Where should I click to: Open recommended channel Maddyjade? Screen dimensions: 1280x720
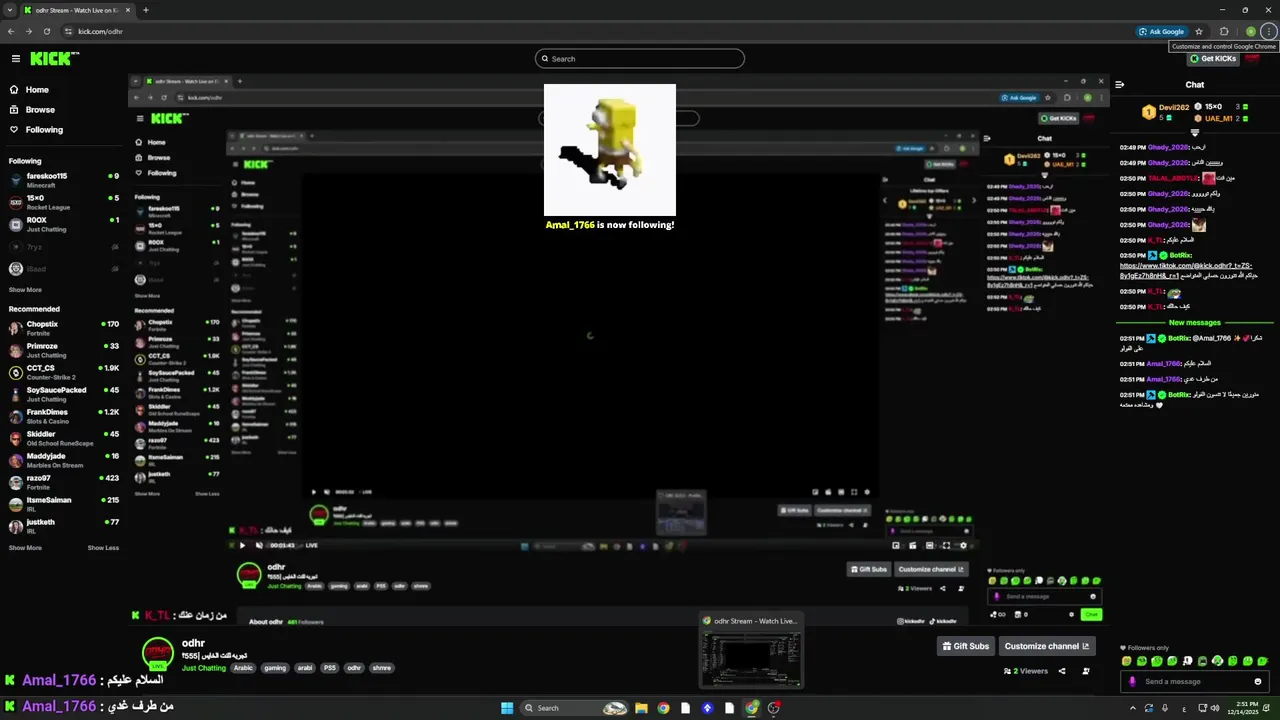pyautogui.click(x=62, y=460)
